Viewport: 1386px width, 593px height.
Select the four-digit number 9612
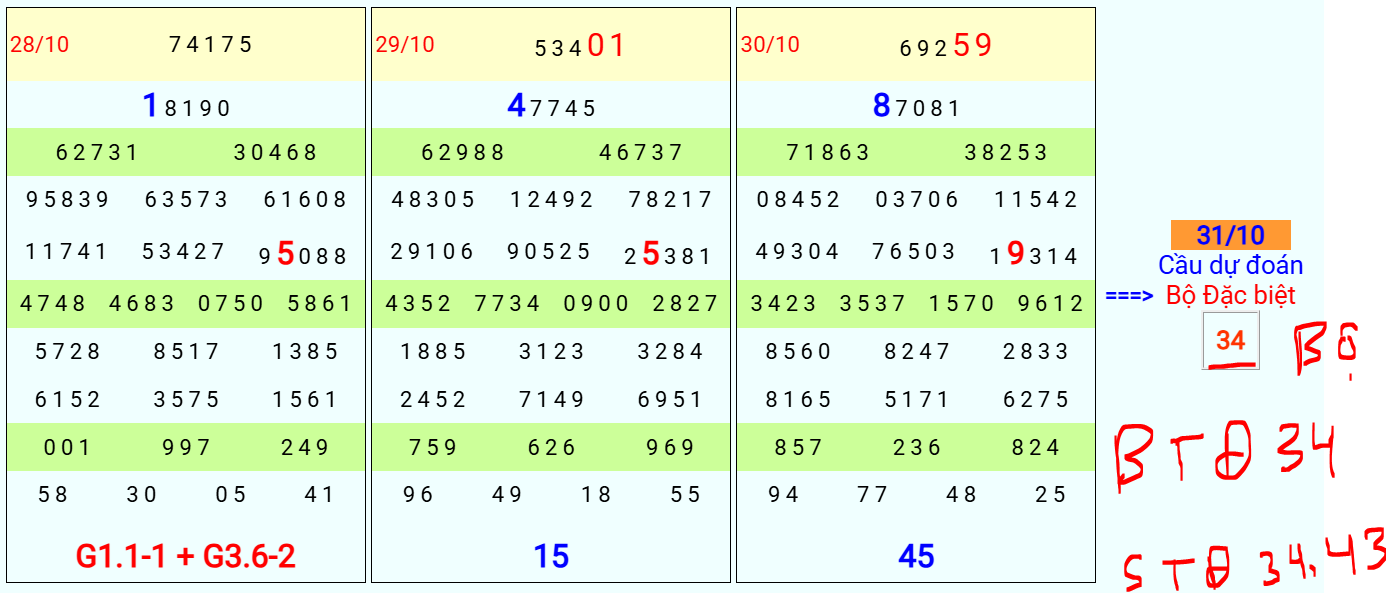pyautogui.click(x=1051, y=303)
